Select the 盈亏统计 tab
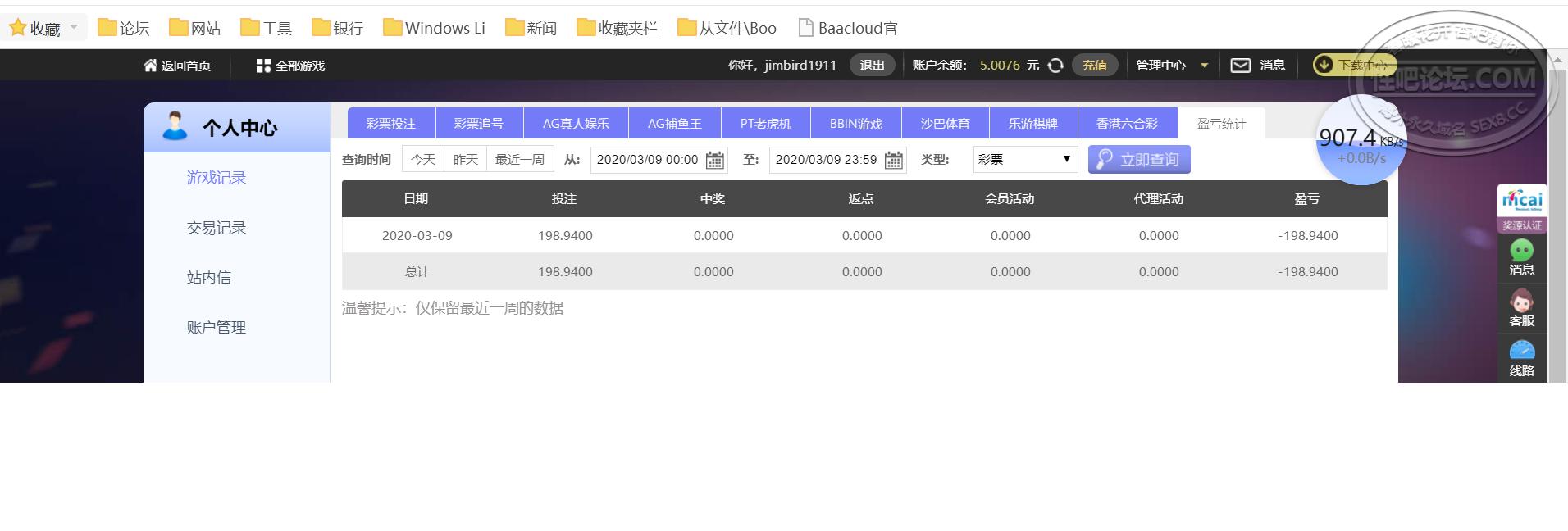 point(1221,124)
